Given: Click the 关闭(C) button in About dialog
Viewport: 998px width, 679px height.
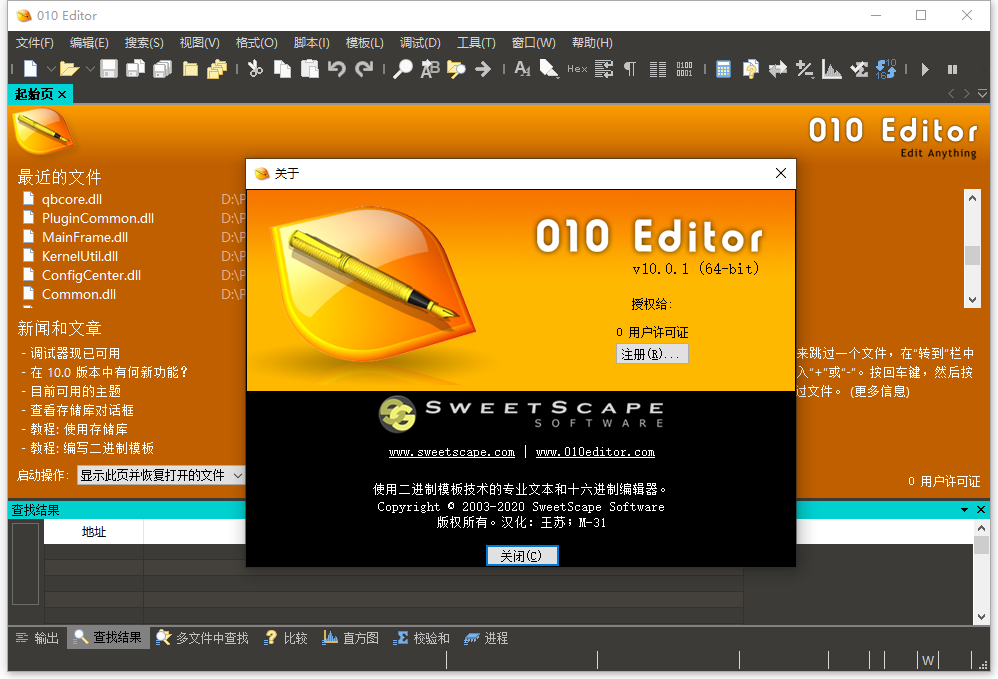Looking at the screenshot, I should point(522,556).
